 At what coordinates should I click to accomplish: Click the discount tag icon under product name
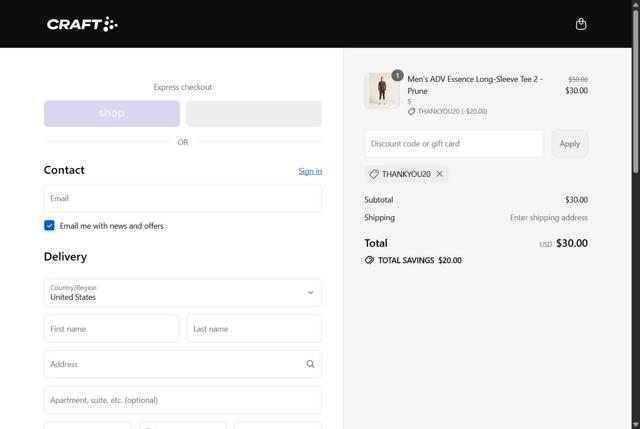pyautogui.click(x=411, y=111)
